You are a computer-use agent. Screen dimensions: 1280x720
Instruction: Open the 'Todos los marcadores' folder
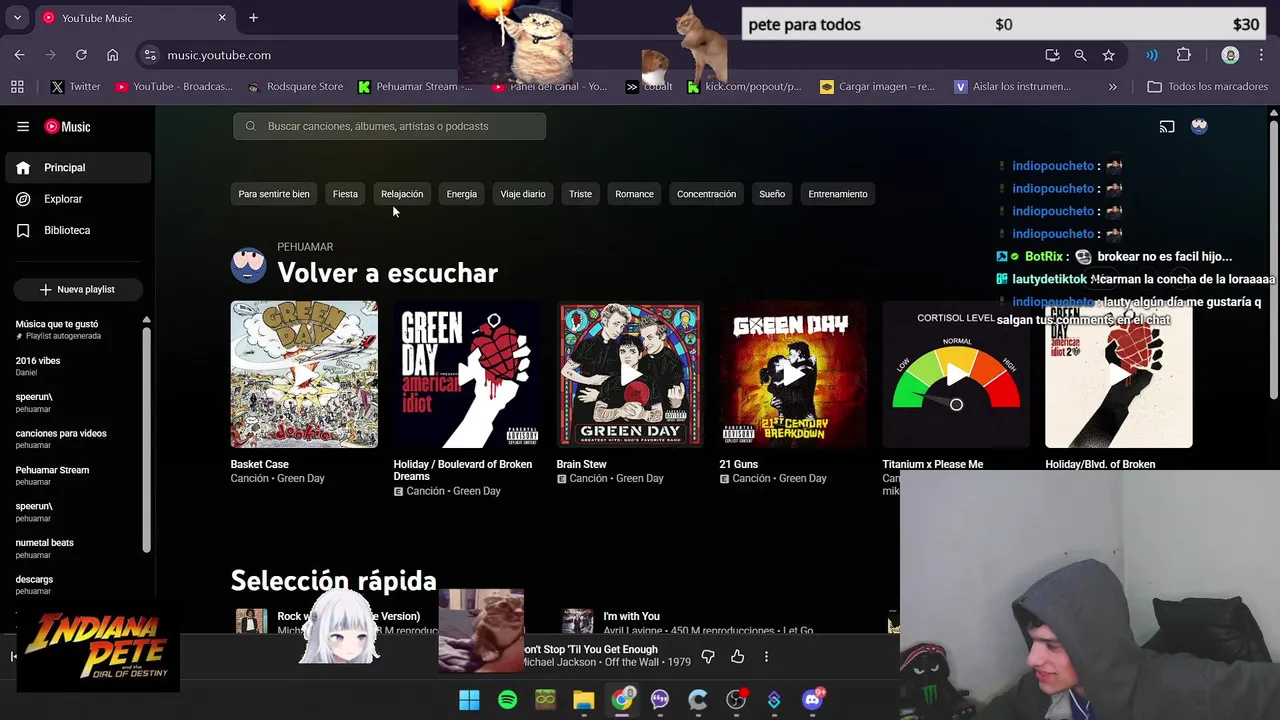1208,87
